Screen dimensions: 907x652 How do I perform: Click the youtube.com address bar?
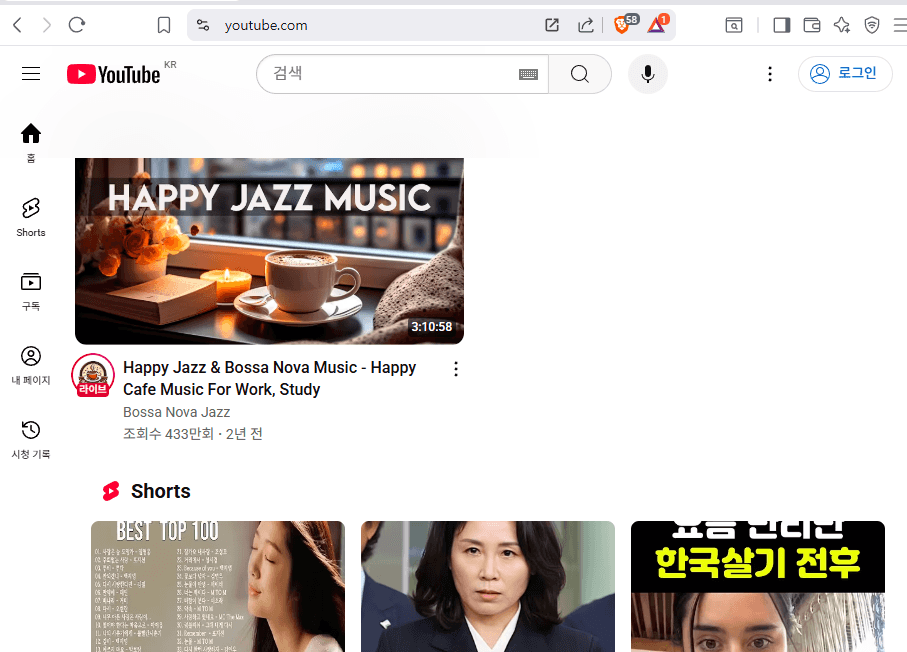tap(370, 25)
